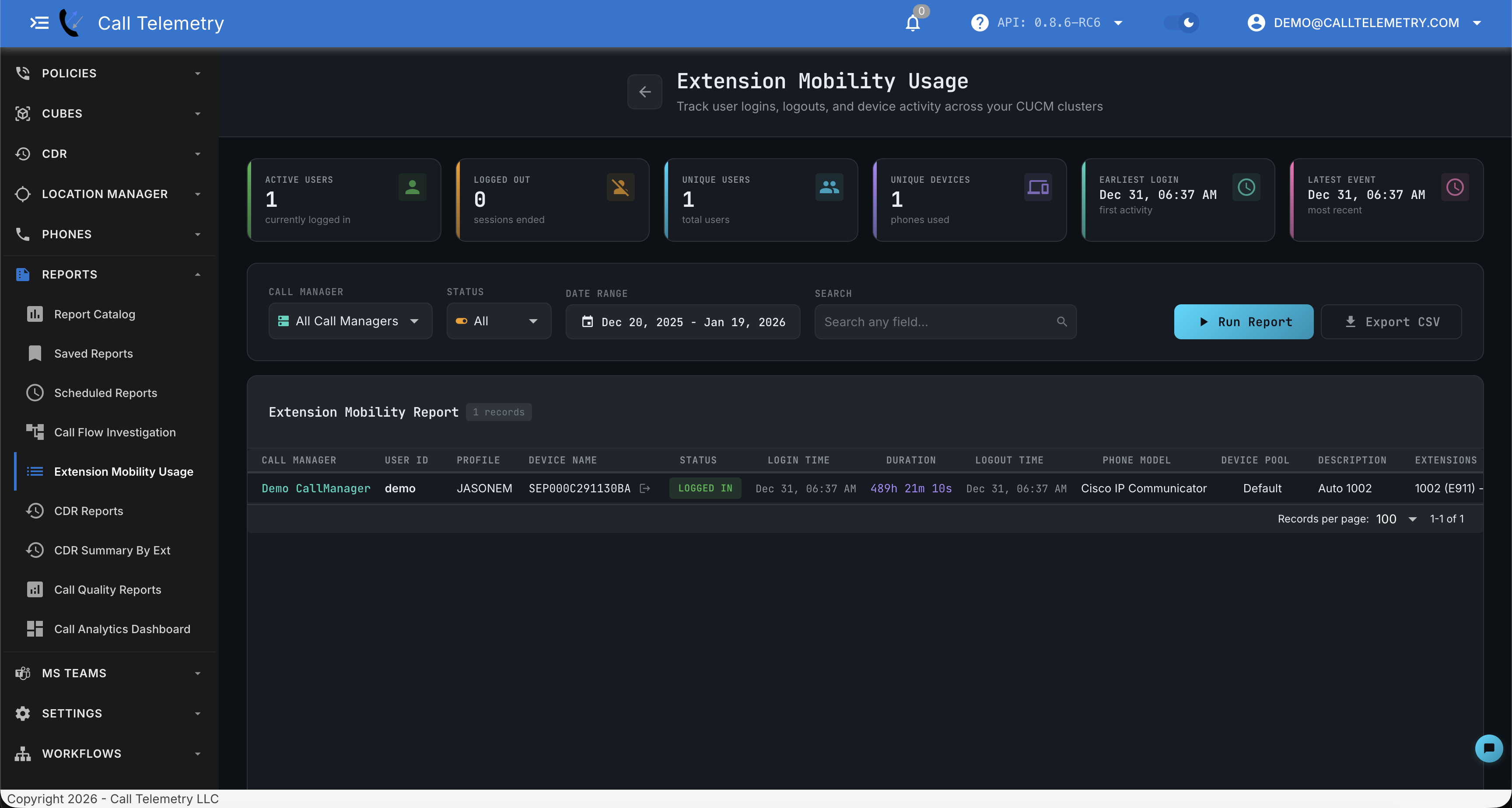This screenshot has height=808, width=1512.
Task: Click the Call Telemetry phone logo
Action: click(71, 23)
